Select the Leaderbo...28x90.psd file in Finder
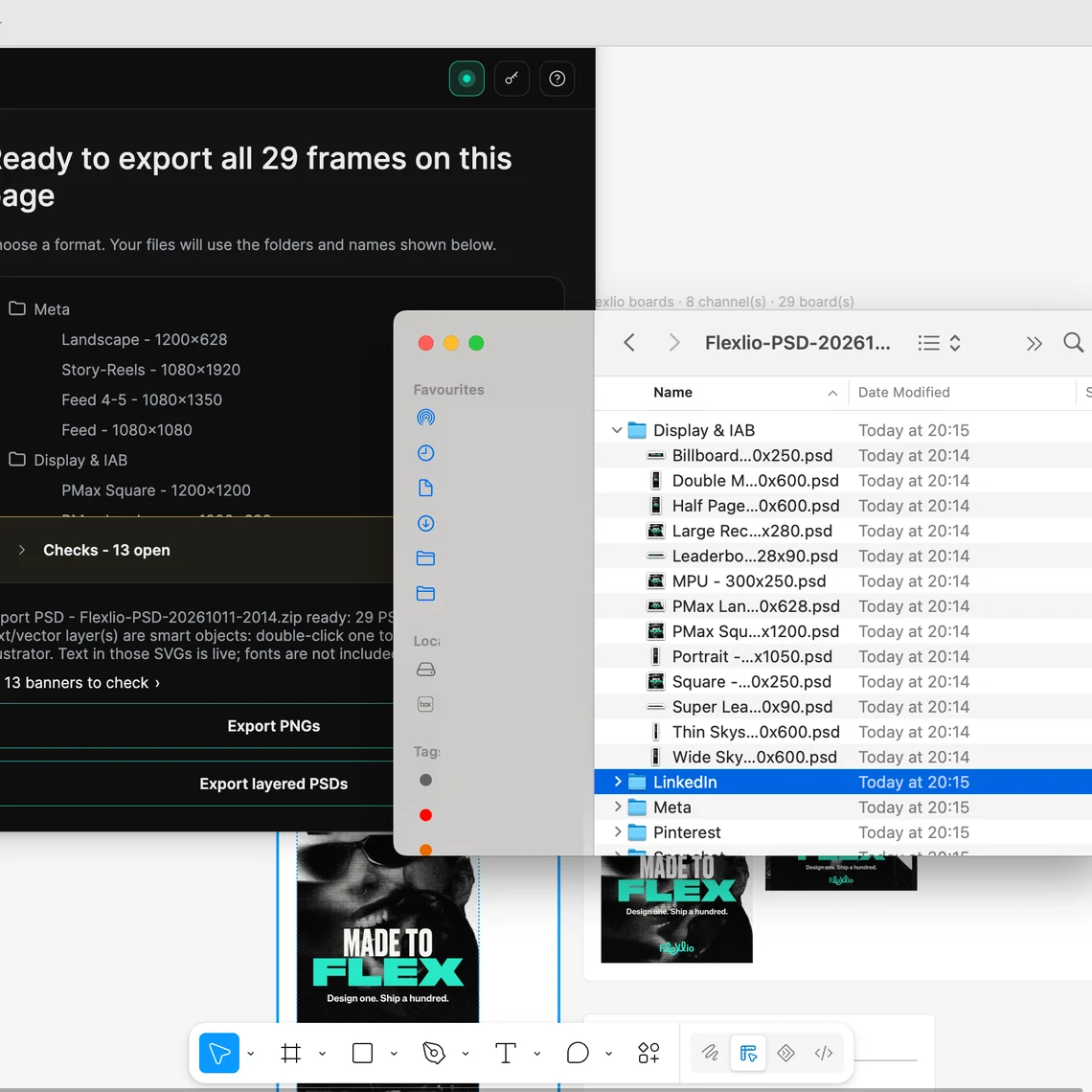Screen dimensions: 1092x1092 [x=843, y=556]
